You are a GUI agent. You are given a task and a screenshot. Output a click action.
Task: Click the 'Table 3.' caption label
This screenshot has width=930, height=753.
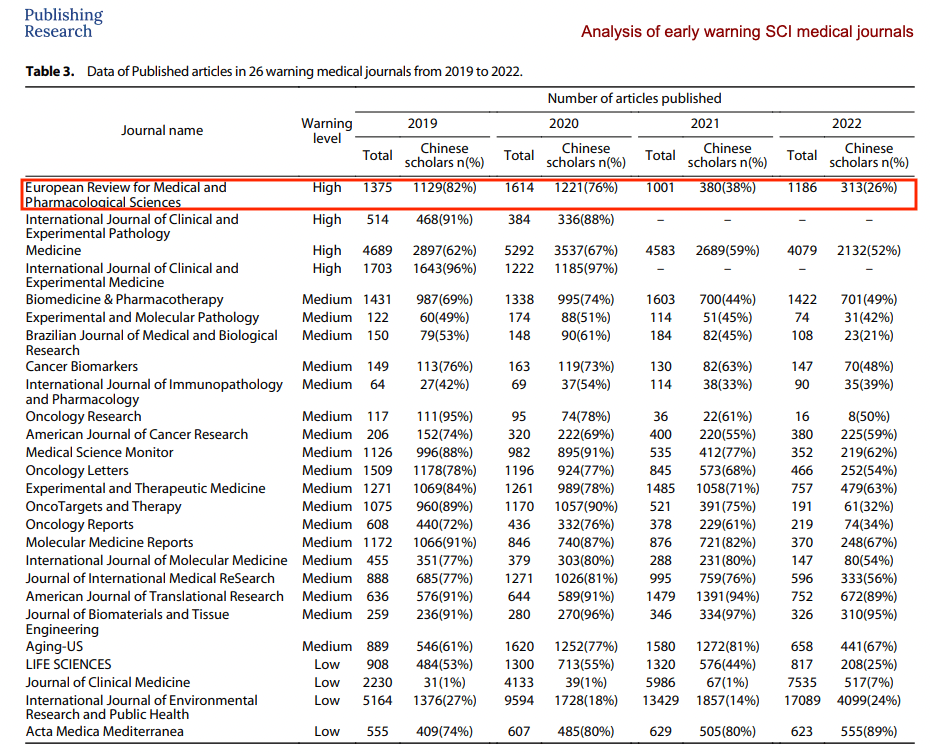50,72
